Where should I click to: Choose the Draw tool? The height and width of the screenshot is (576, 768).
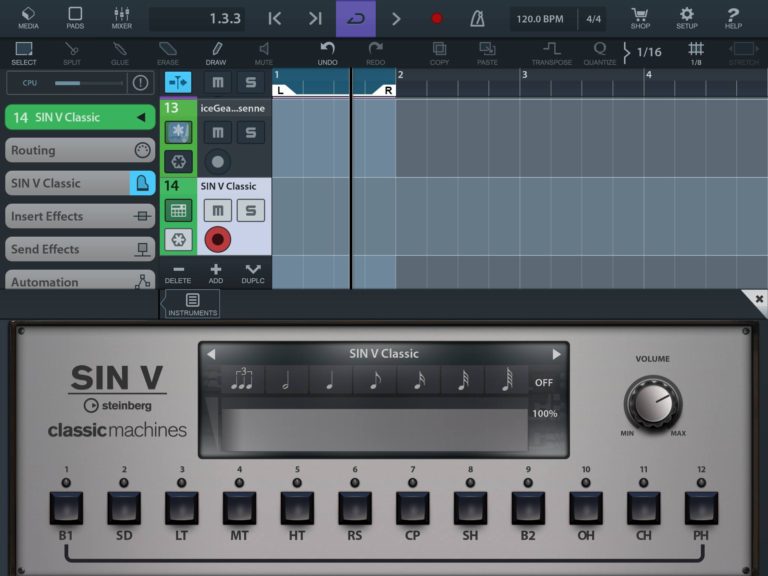point(216,53)
